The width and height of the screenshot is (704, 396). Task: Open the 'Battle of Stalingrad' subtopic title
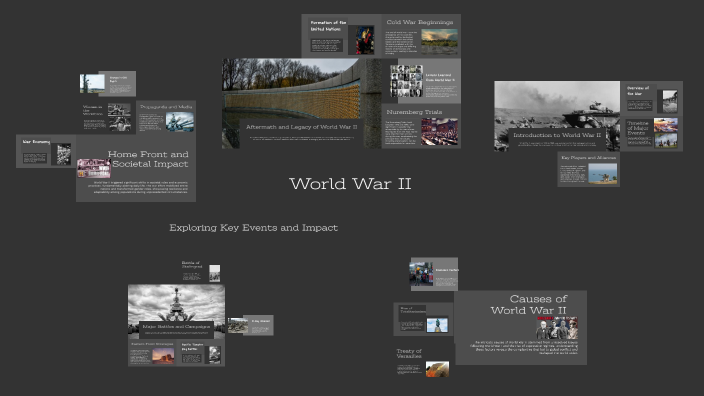[x=191, y=264]
